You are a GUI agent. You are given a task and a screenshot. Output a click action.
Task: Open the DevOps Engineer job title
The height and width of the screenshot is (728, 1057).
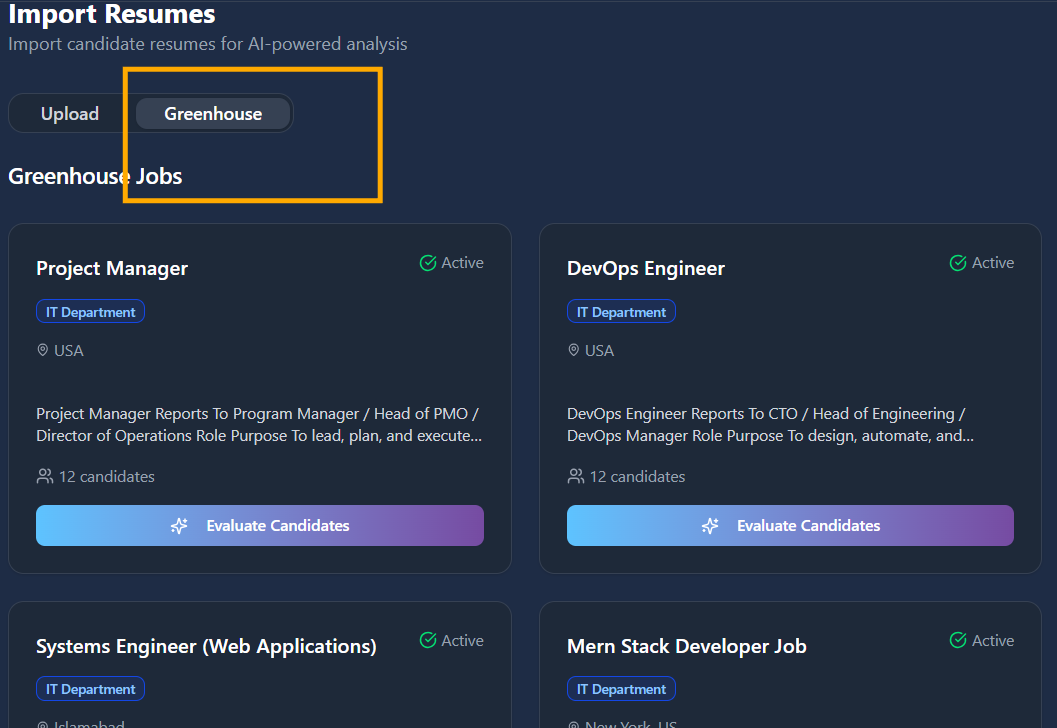646,268
